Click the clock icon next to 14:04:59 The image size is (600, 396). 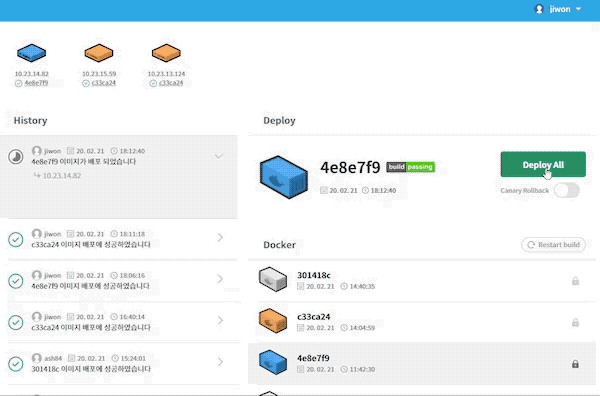[344, 328]
